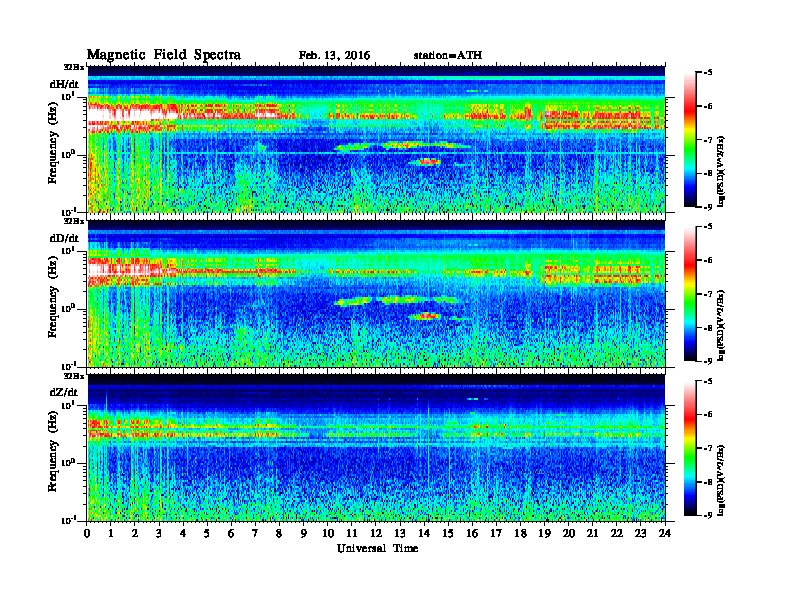The height and width of the screenshot is (612, 792).
Task: Click hour tick label 14 on time axis
Action: [424, 534]
